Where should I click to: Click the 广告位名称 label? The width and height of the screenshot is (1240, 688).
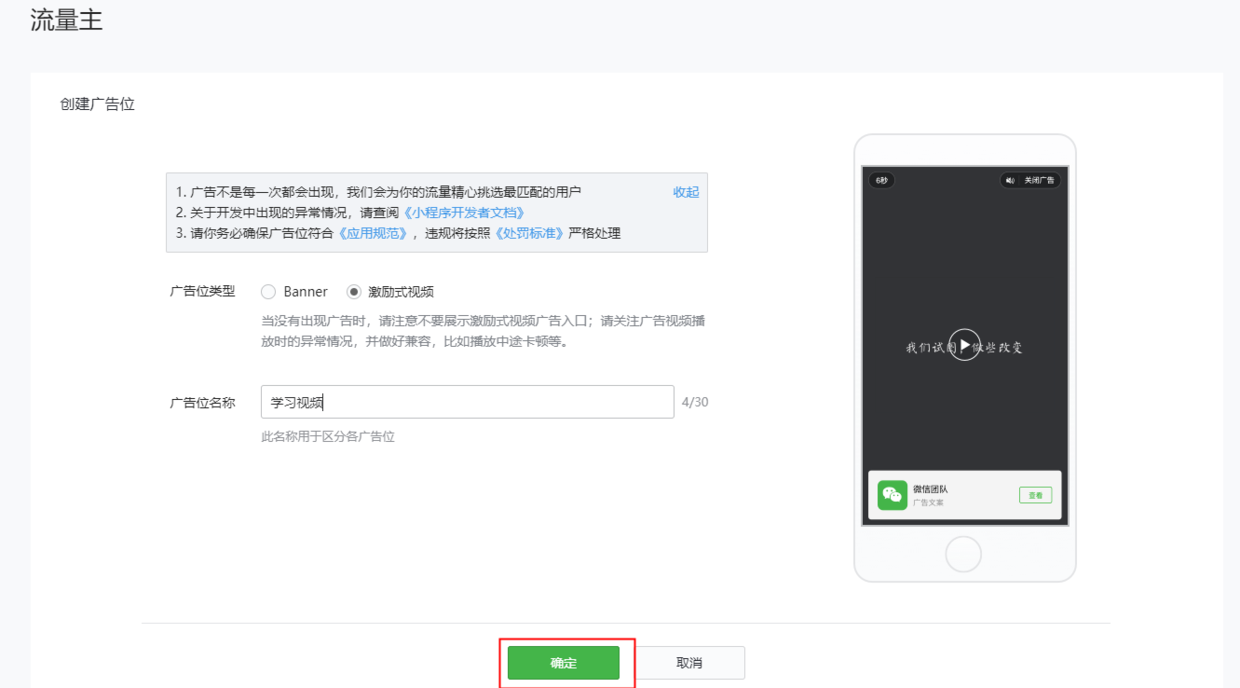203,402
